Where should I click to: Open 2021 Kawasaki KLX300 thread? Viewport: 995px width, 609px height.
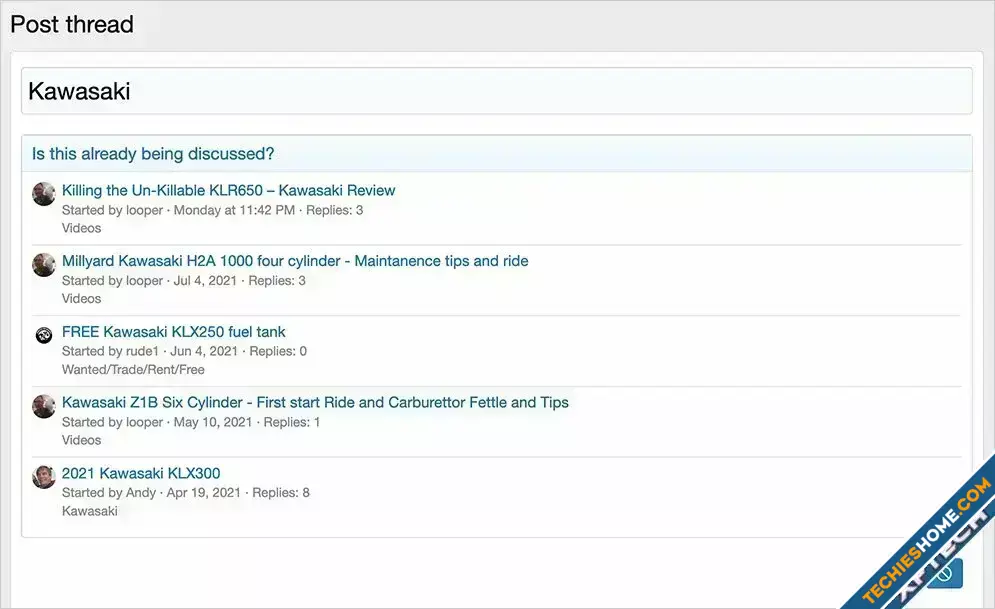141,473
